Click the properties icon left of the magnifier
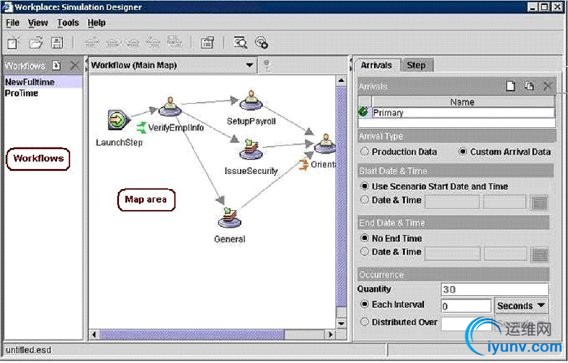Screen dimensions: 568x363 click(x=208, y=42)
